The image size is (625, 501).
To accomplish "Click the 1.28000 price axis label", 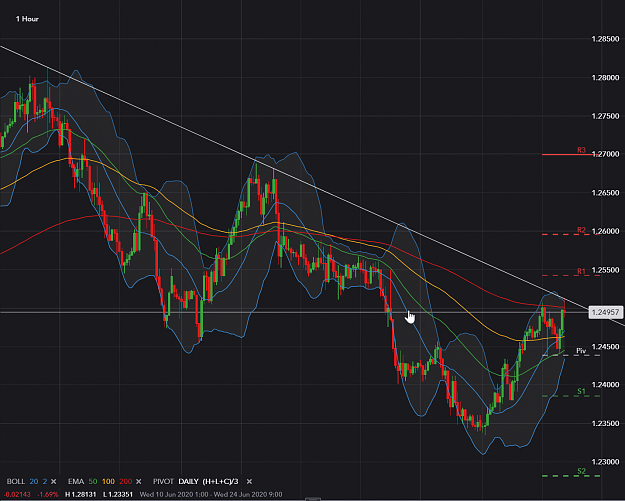I will pos(605,77).
